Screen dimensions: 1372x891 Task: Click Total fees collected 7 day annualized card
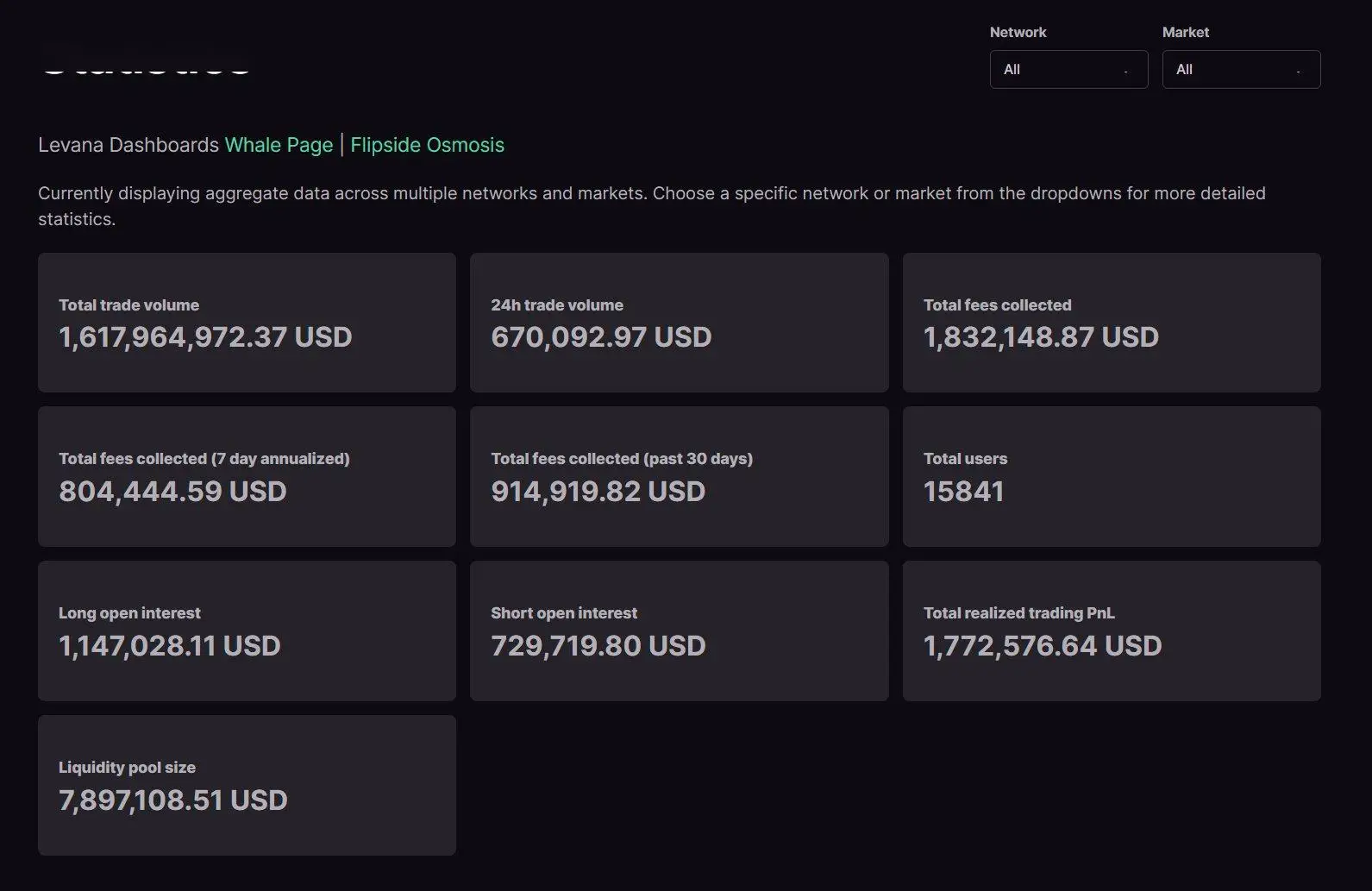click(247, 476)
